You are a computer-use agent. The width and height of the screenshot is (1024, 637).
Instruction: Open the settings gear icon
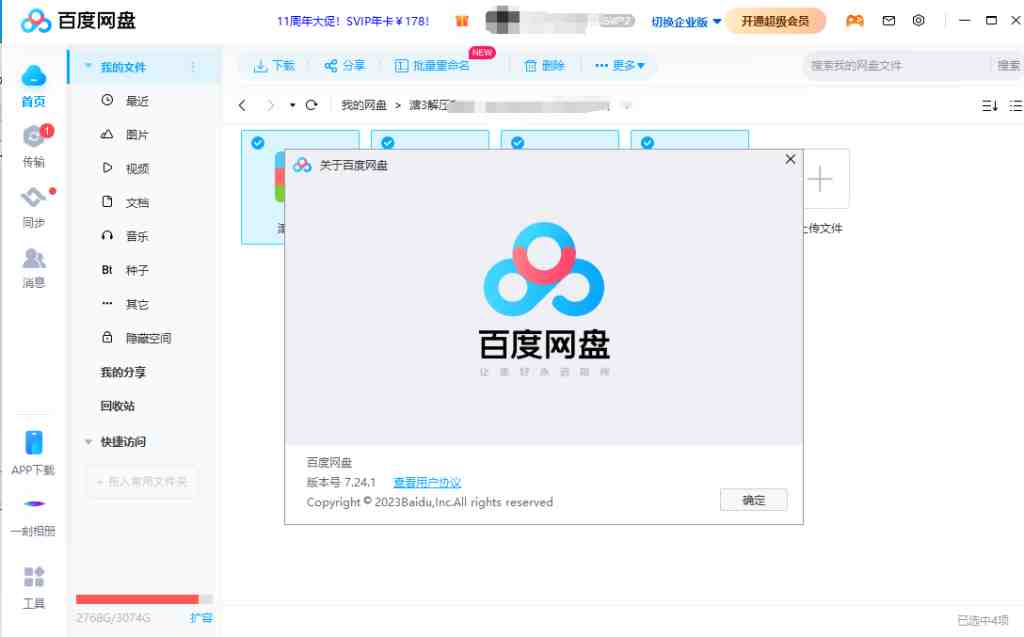click(920, 18)
